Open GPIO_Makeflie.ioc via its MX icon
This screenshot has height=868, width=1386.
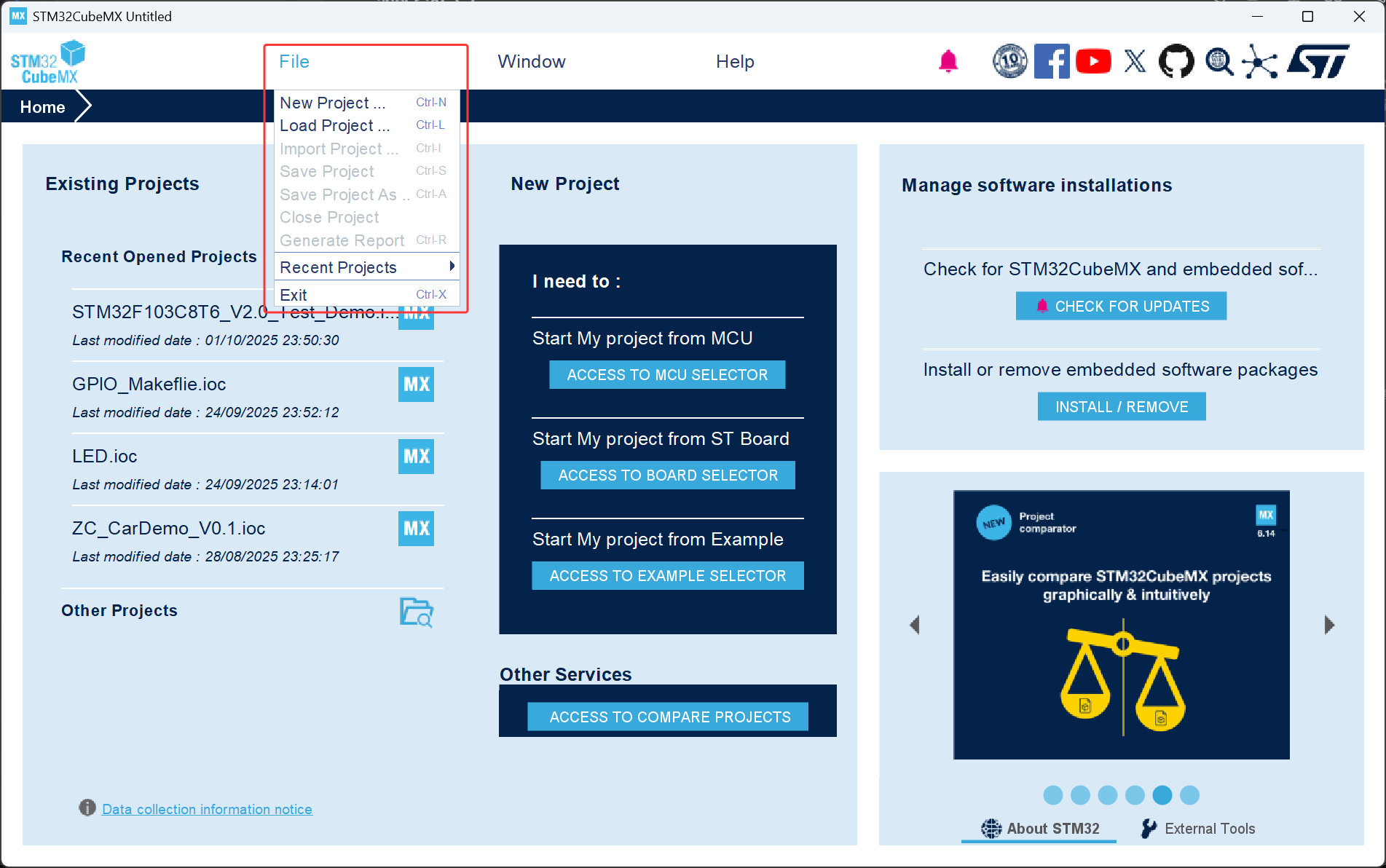coord(416,384)
